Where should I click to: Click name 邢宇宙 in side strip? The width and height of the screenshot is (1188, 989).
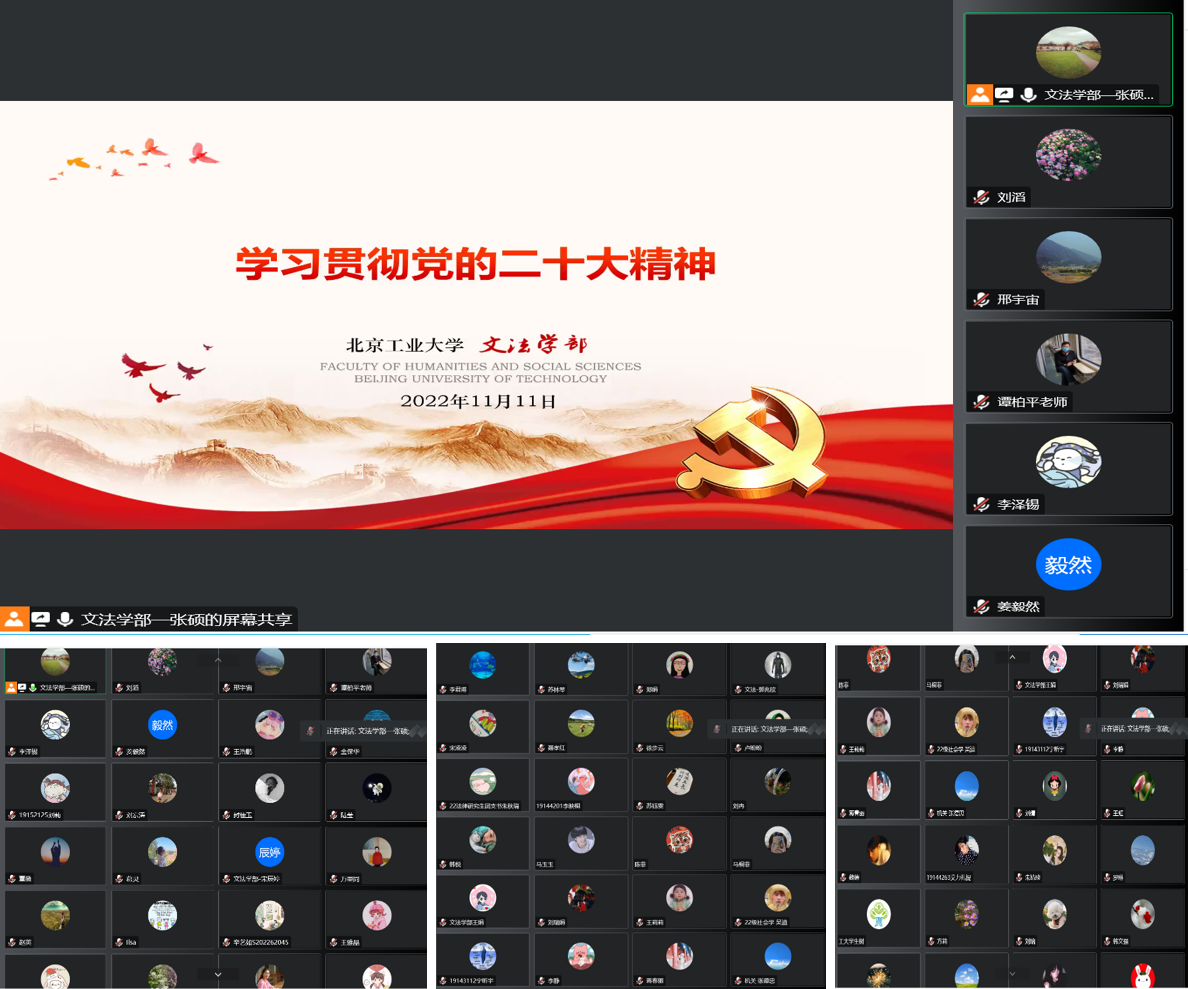click(1018, 299)
